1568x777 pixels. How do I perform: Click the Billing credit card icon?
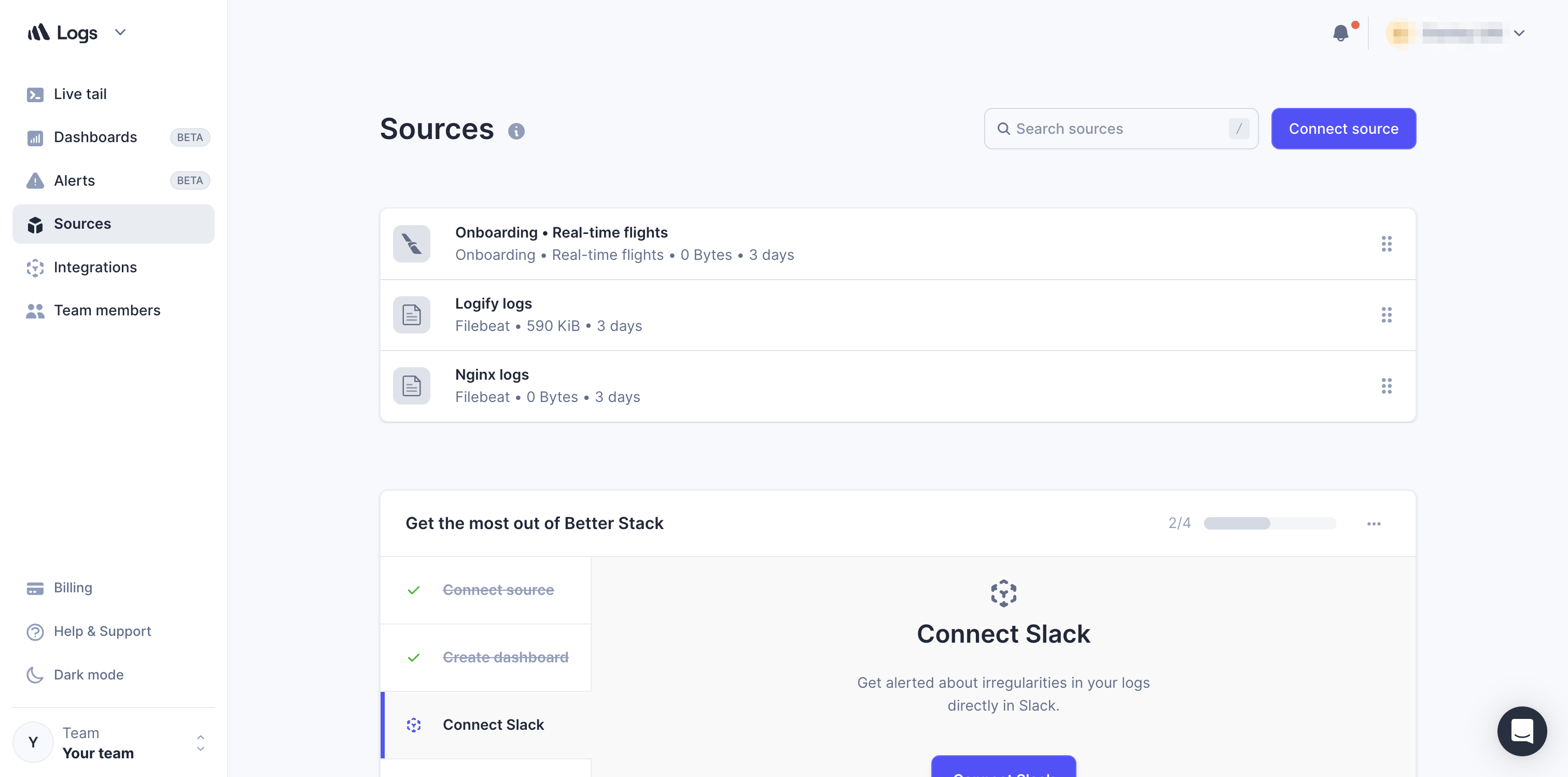[x=35, y=588]
